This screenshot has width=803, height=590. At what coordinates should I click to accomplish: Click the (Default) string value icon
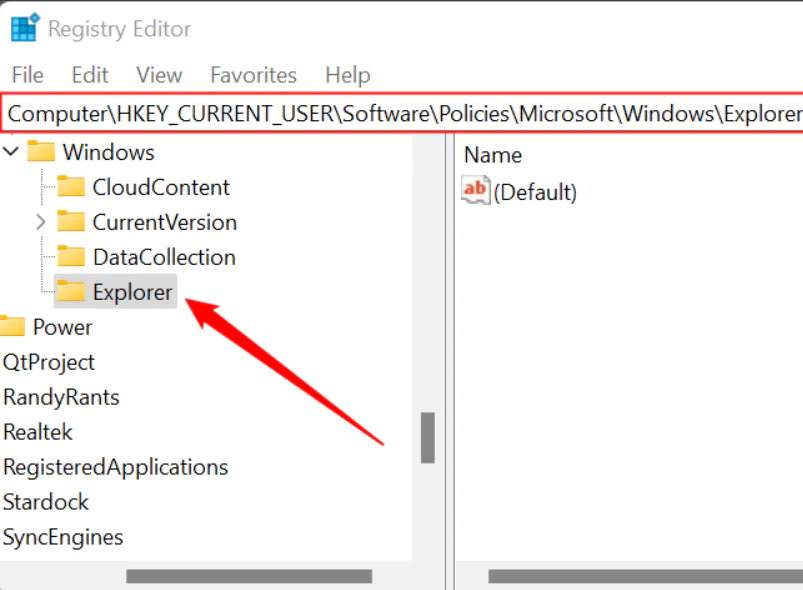click(475, 190)
